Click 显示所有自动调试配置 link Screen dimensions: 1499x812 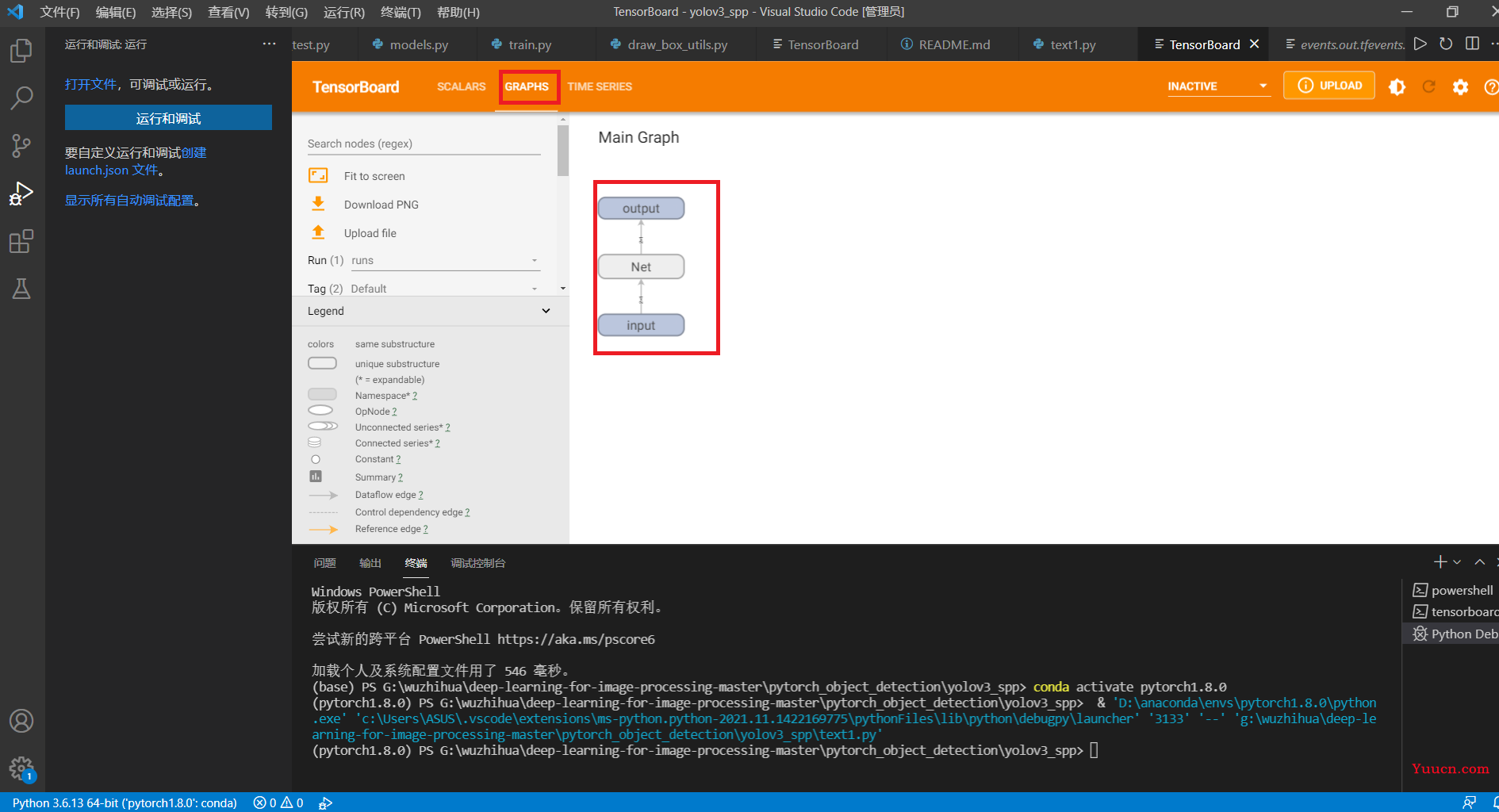129,200
